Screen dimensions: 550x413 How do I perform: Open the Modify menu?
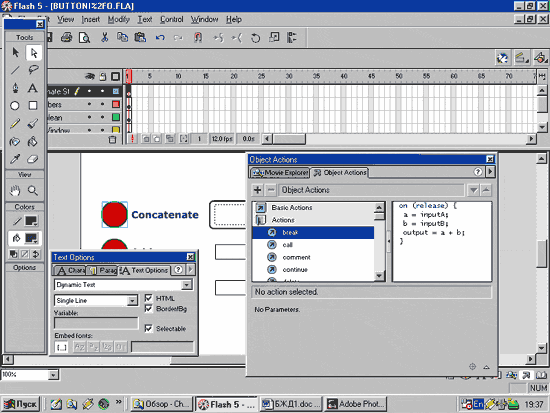click(x=119, y=20)
